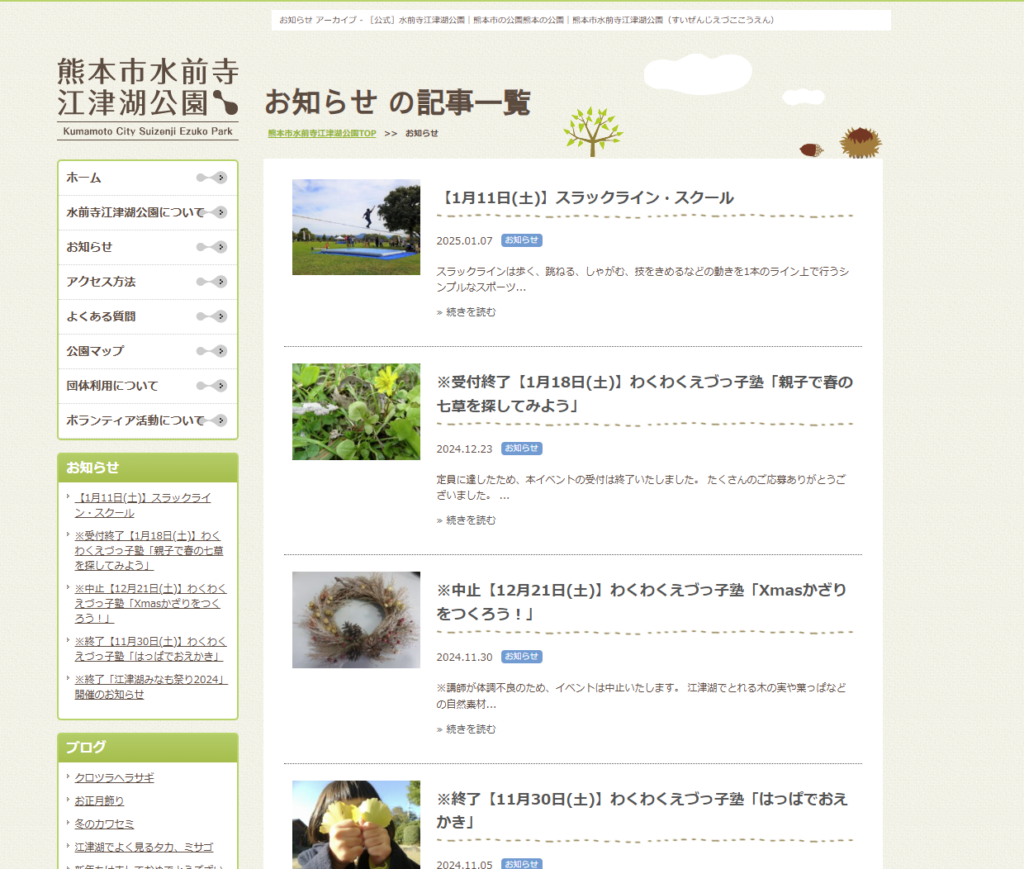This screenshot has height=869, width=1024.
Task: Open よくある質問 menu item
Action: [148, 316]
